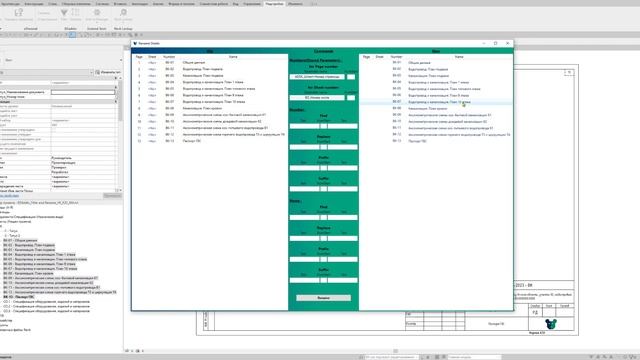
Task: Click Number column header in Old list
Action: [x=169, y=57]
